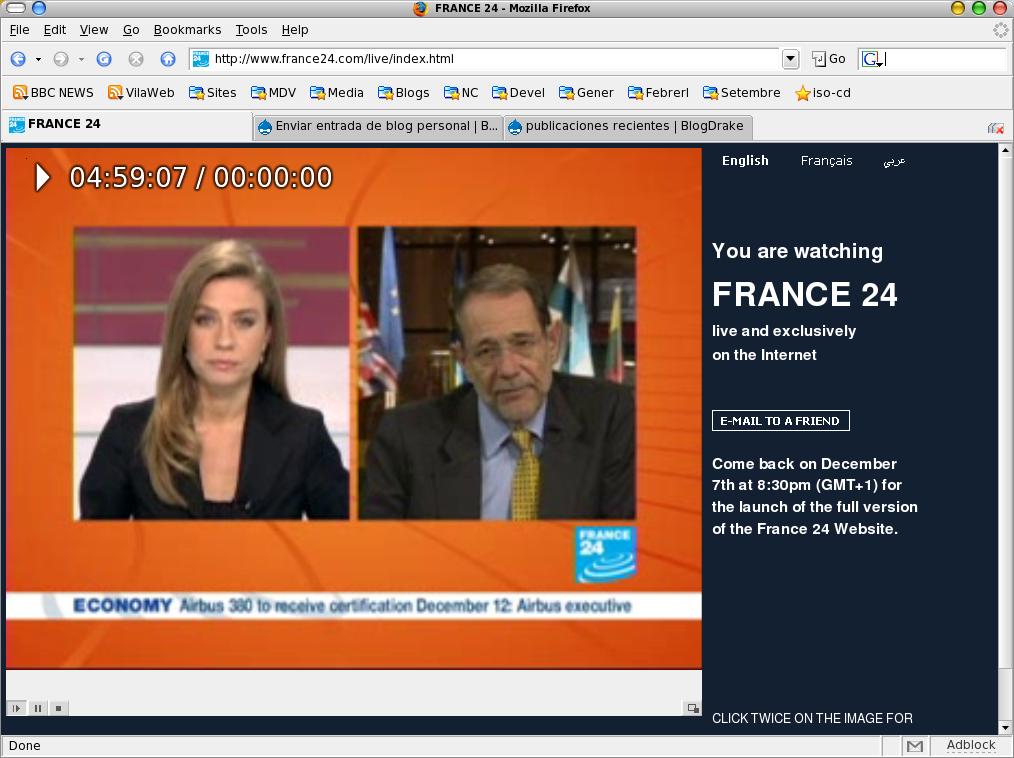Open the Back history dropdown arrow
This screenshot has height=758, width=1014.
tap(38, 60)
